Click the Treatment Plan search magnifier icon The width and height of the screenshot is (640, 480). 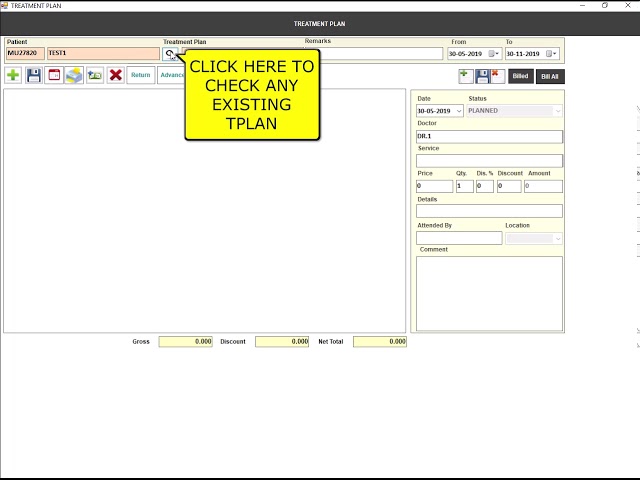169,53
